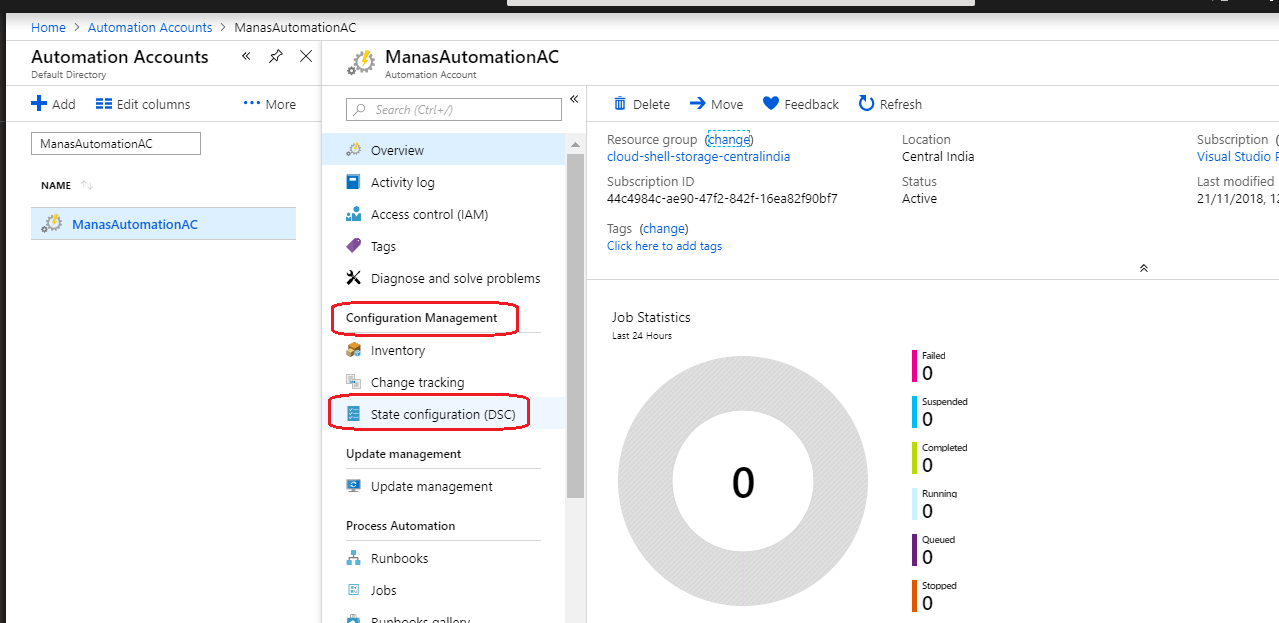Viewport: 1279px width, 623px height.
Task: Go to Home via breadcrumb
Action: point(48,27)
